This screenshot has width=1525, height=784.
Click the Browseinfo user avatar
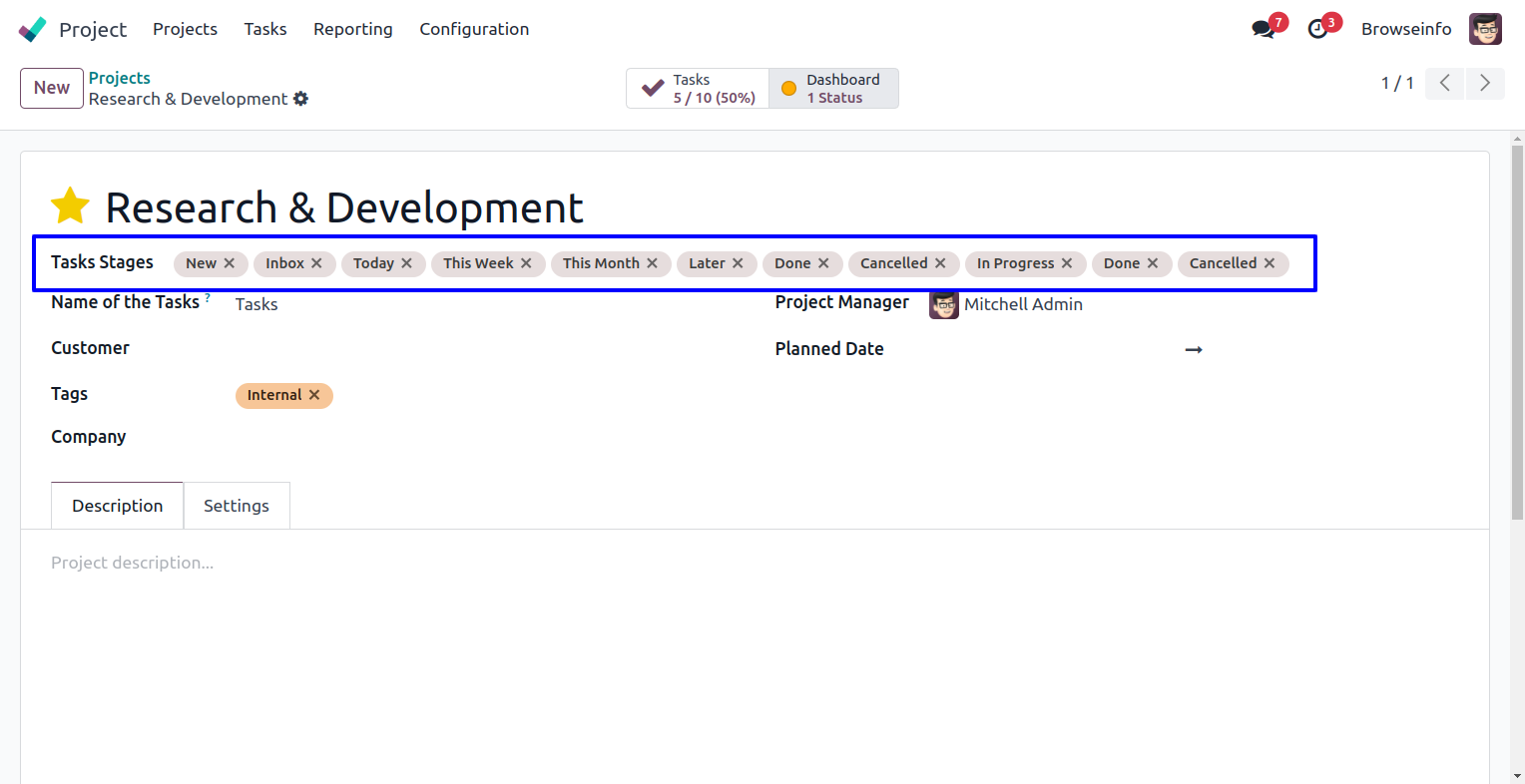1485,29
